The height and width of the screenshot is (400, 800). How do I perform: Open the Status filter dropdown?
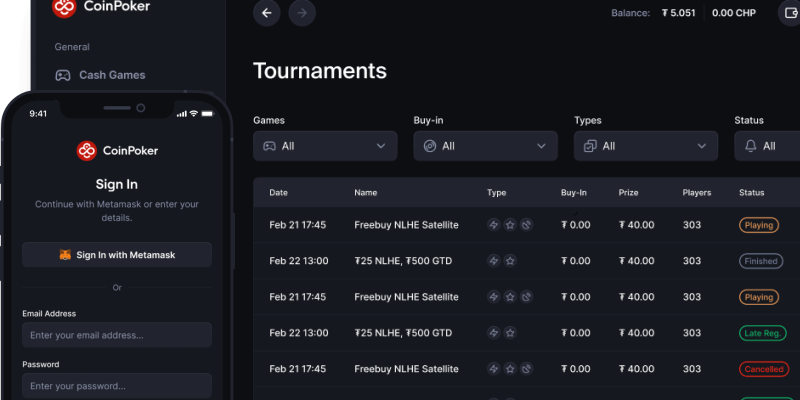tap(767, 146)
